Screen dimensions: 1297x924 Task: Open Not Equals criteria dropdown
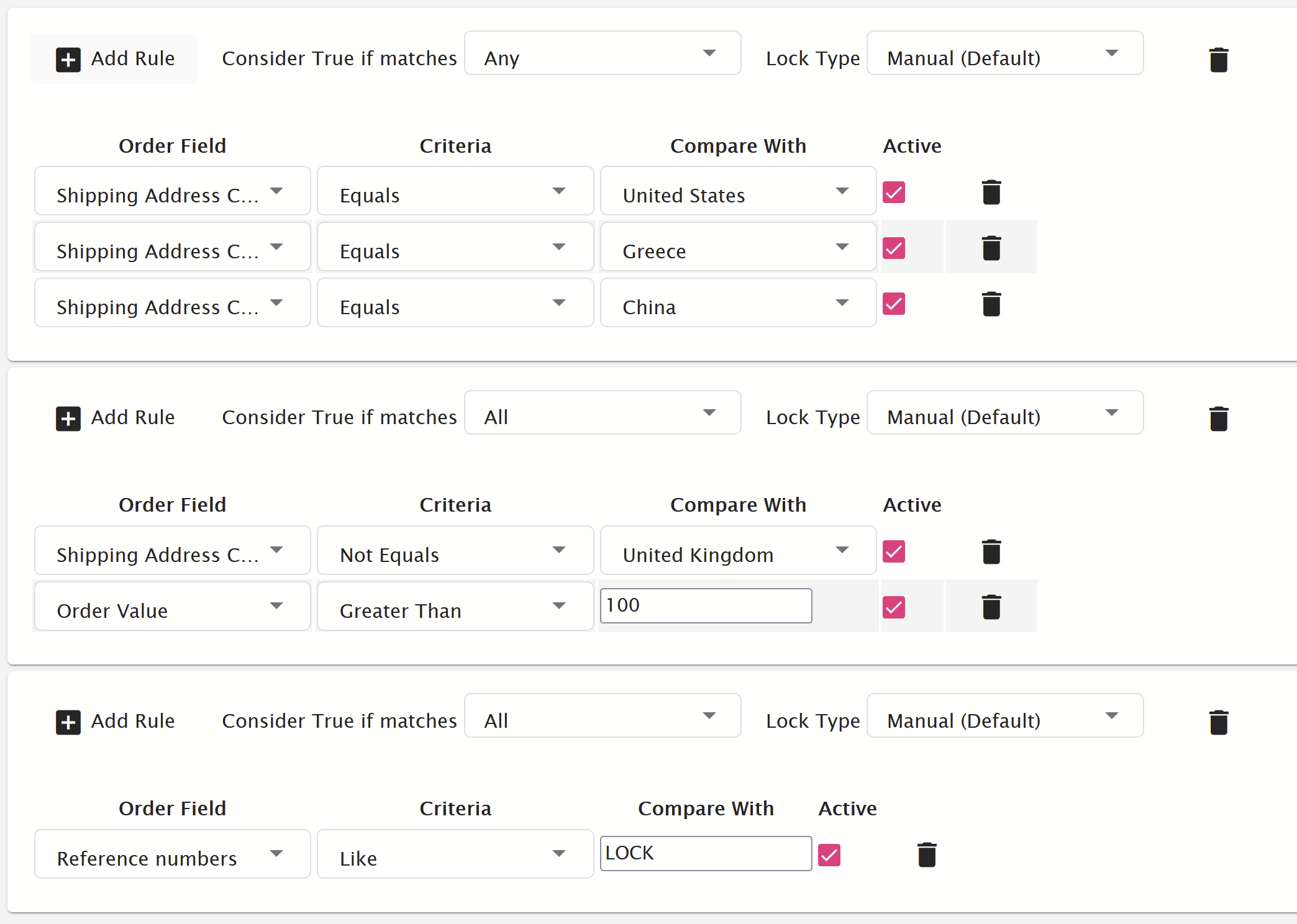(455, 550)
